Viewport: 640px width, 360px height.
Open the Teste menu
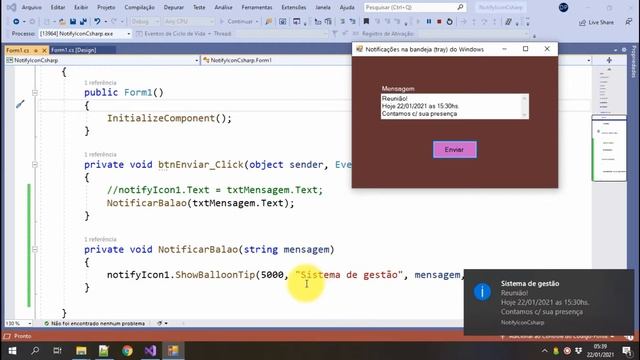point(199,7)
